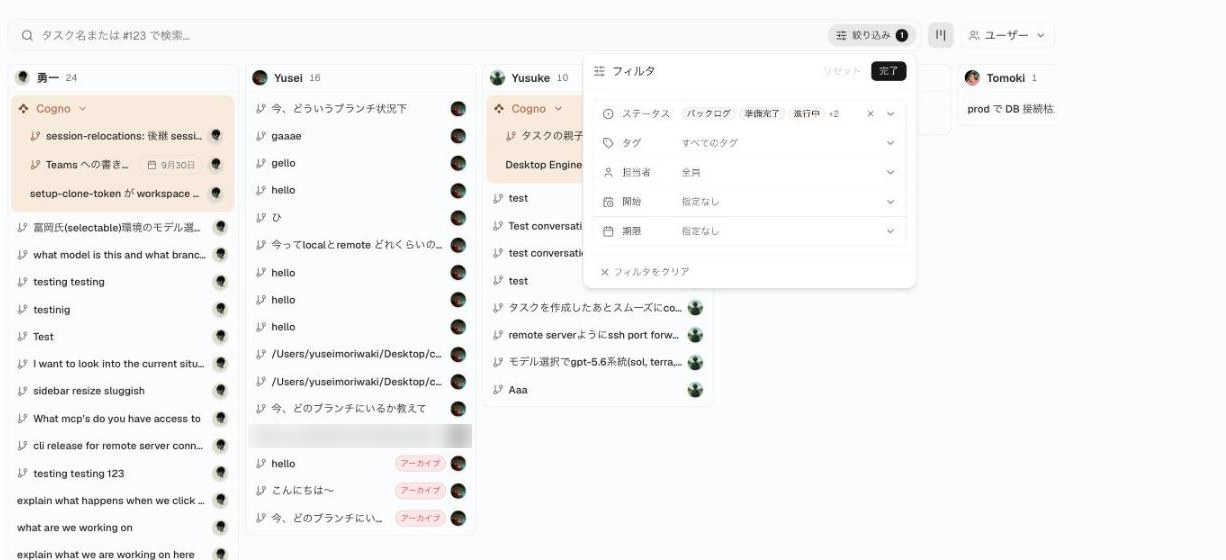Click the バックログ status chip
The height and width of the screenshot is (560, 1226).
(x=709, y=114)
